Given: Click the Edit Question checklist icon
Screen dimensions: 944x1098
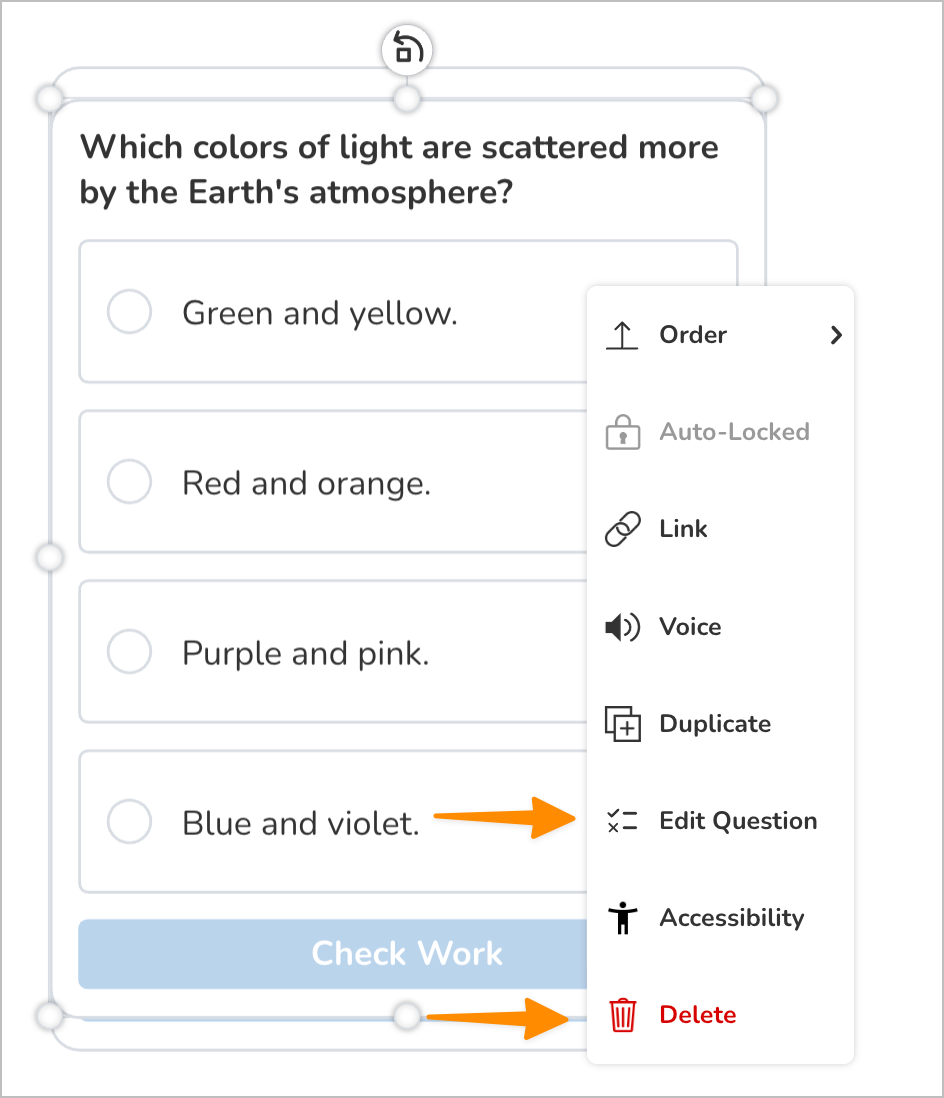Looking at the screenshot, I should pos(623,821).
